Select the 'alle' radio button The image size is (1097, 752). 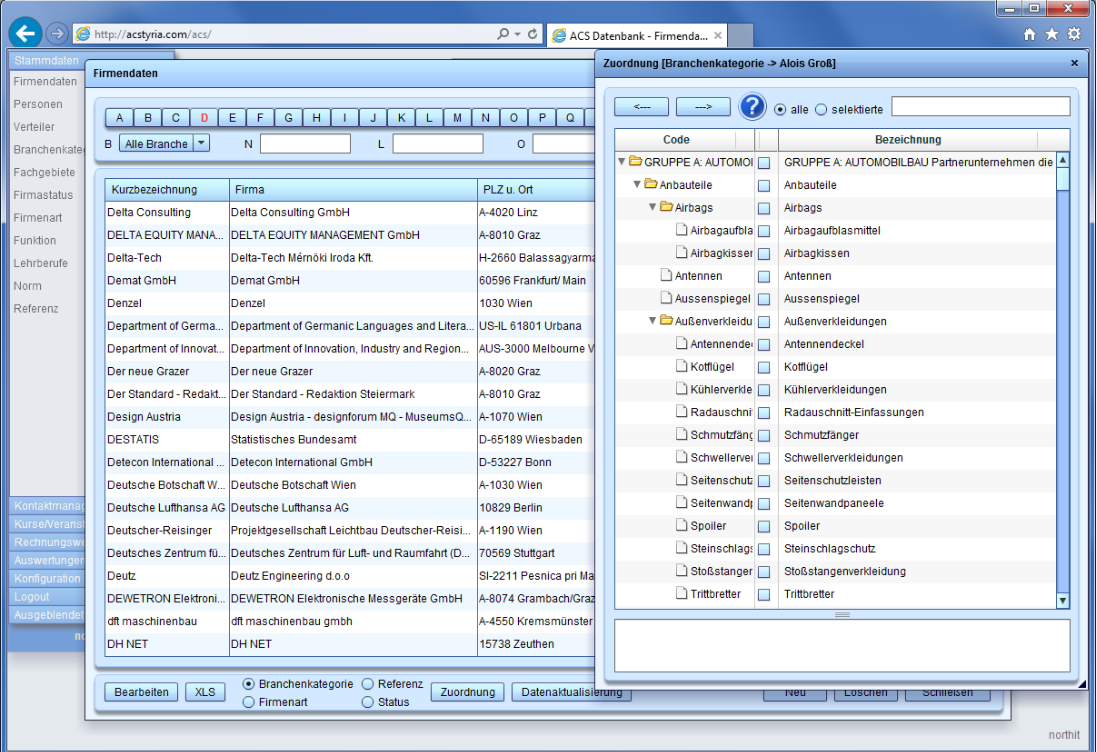pyautogui.click(x=780, y=110)
